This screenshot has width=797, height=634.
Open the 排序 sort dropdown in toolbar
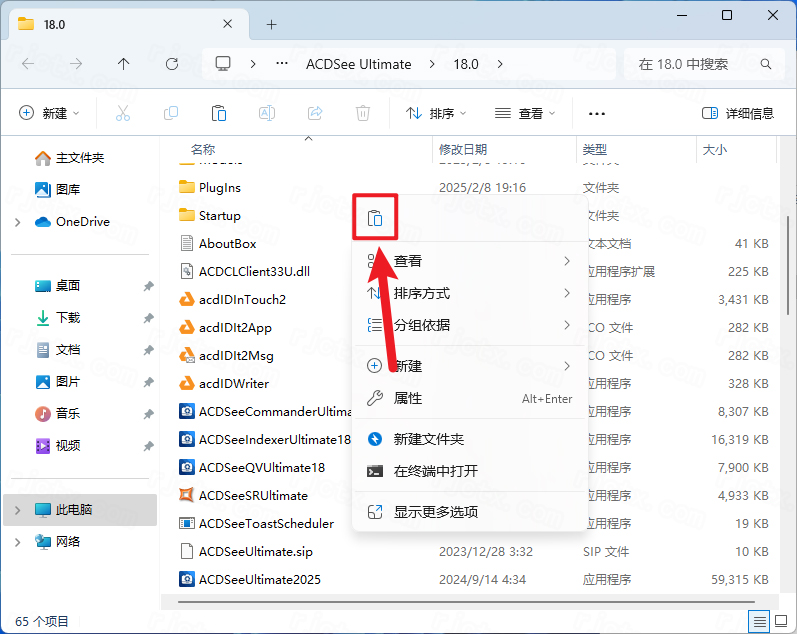pos(436,114)
